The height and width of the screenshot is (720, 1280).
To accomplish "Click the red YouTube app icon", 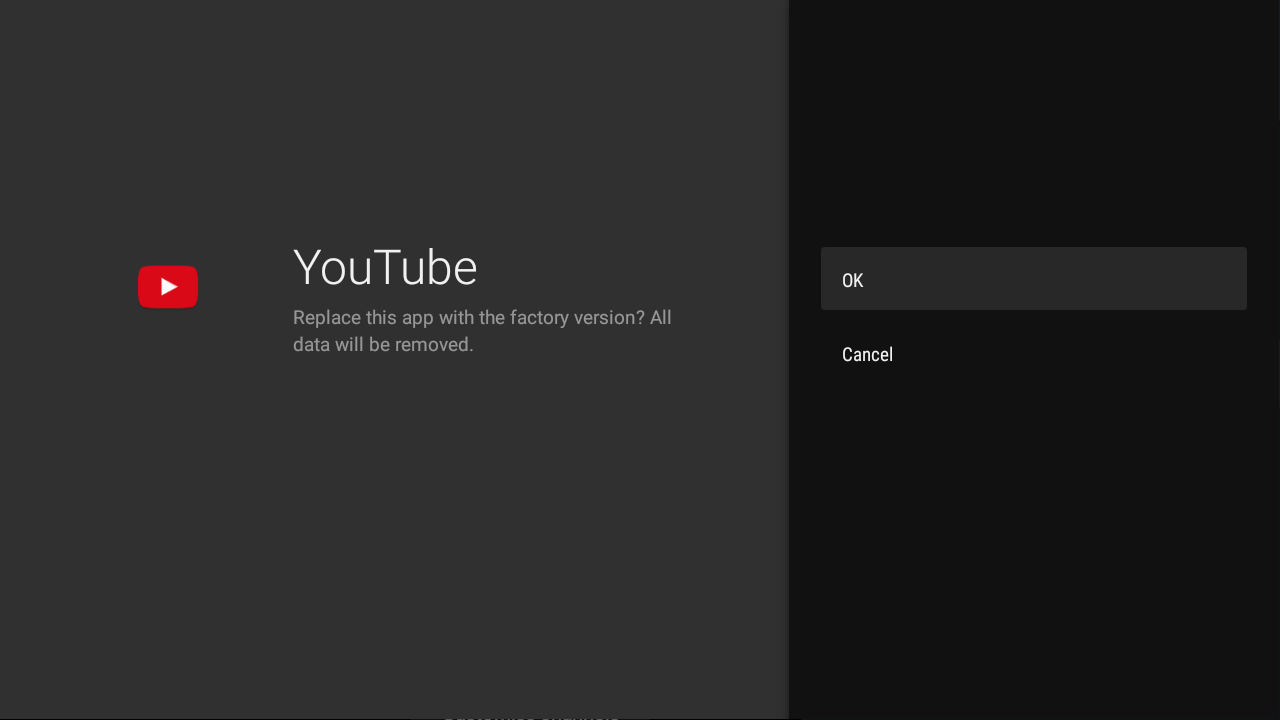I will pyautogui.click(x=168, y=287).
